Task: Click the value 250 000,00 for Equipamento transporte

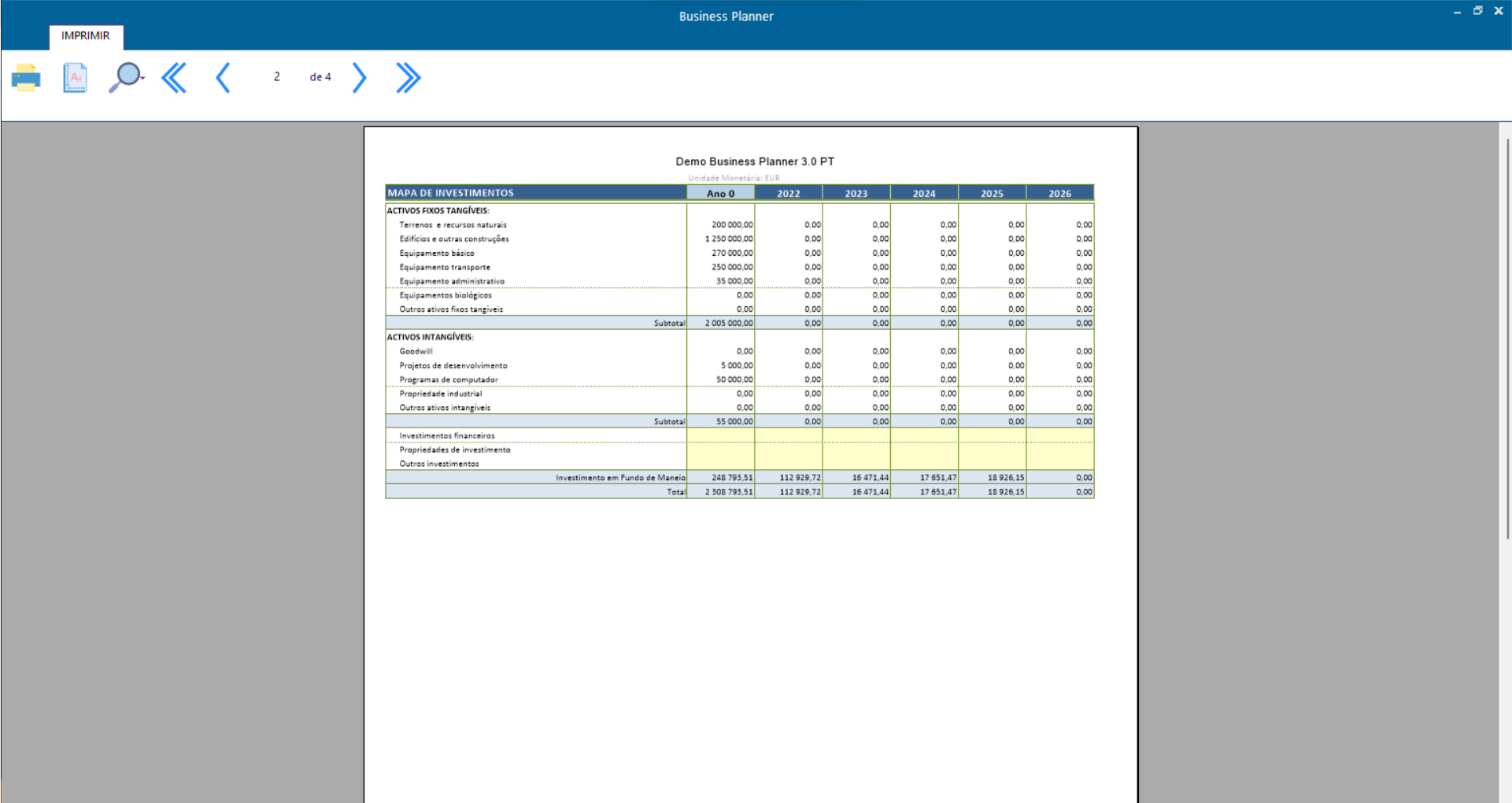Action: (732, 268)
